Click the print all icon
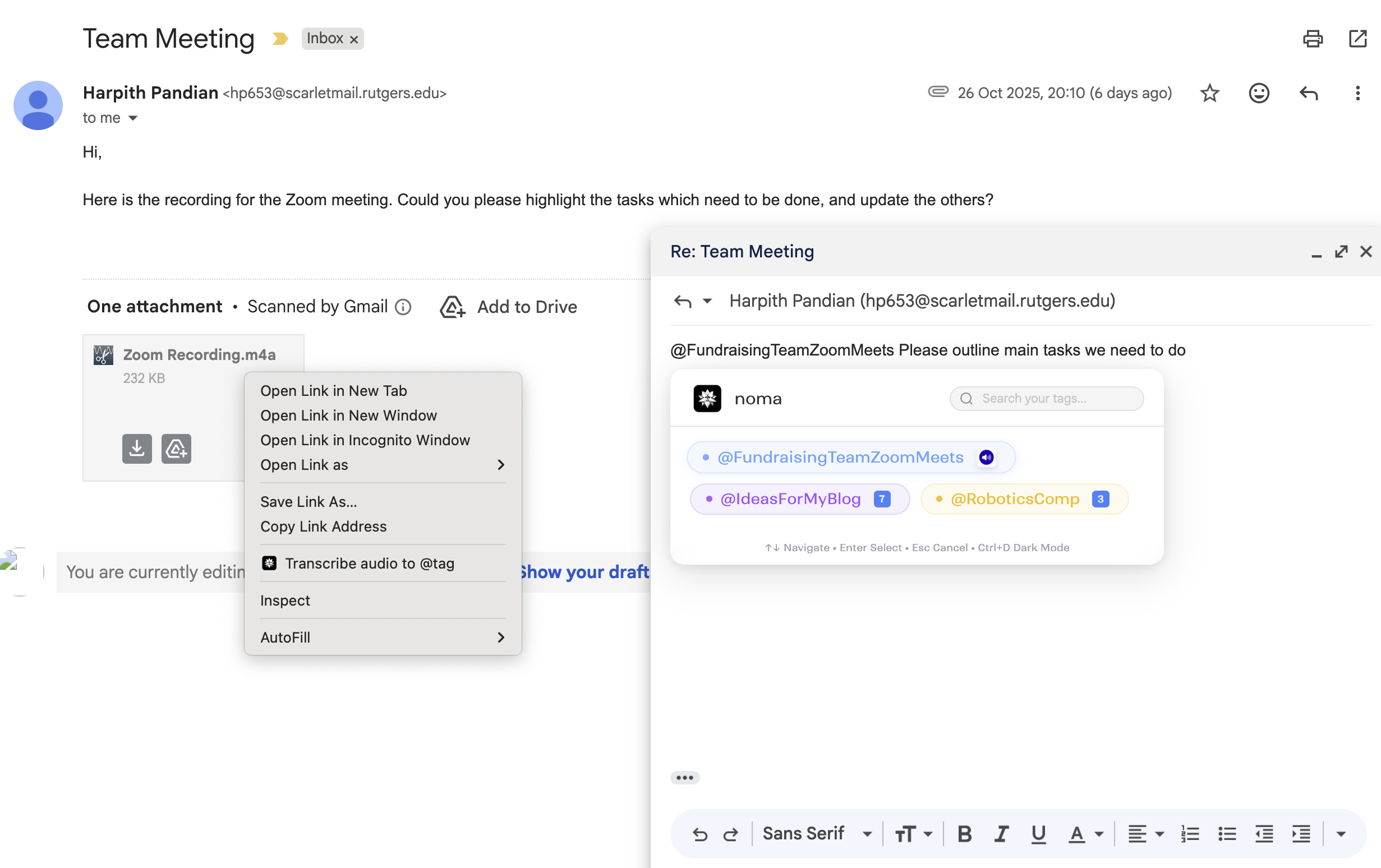1381x868 pixels. click(x=1312, y=39)
